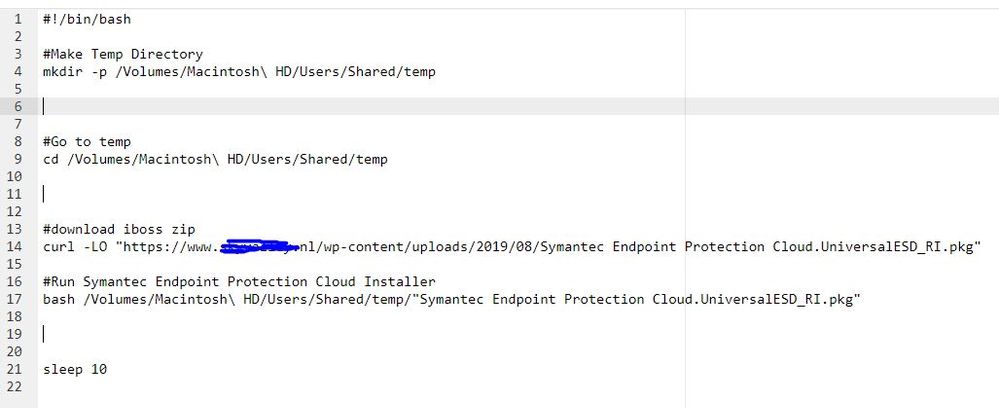Click the Run Symantec Installer comment

(239, 282)
